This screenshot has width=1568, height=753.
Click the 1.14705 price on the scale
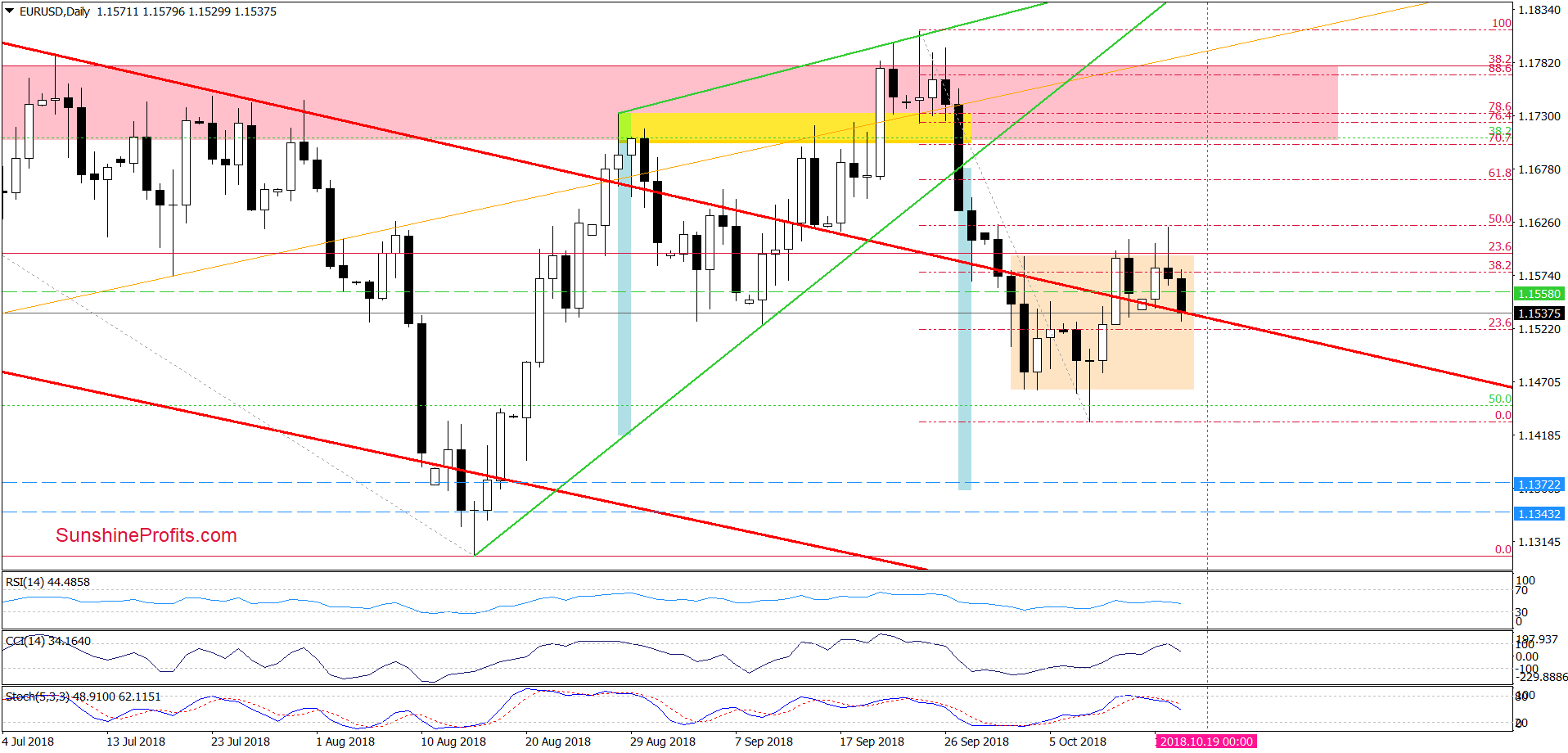point(1539,382)
